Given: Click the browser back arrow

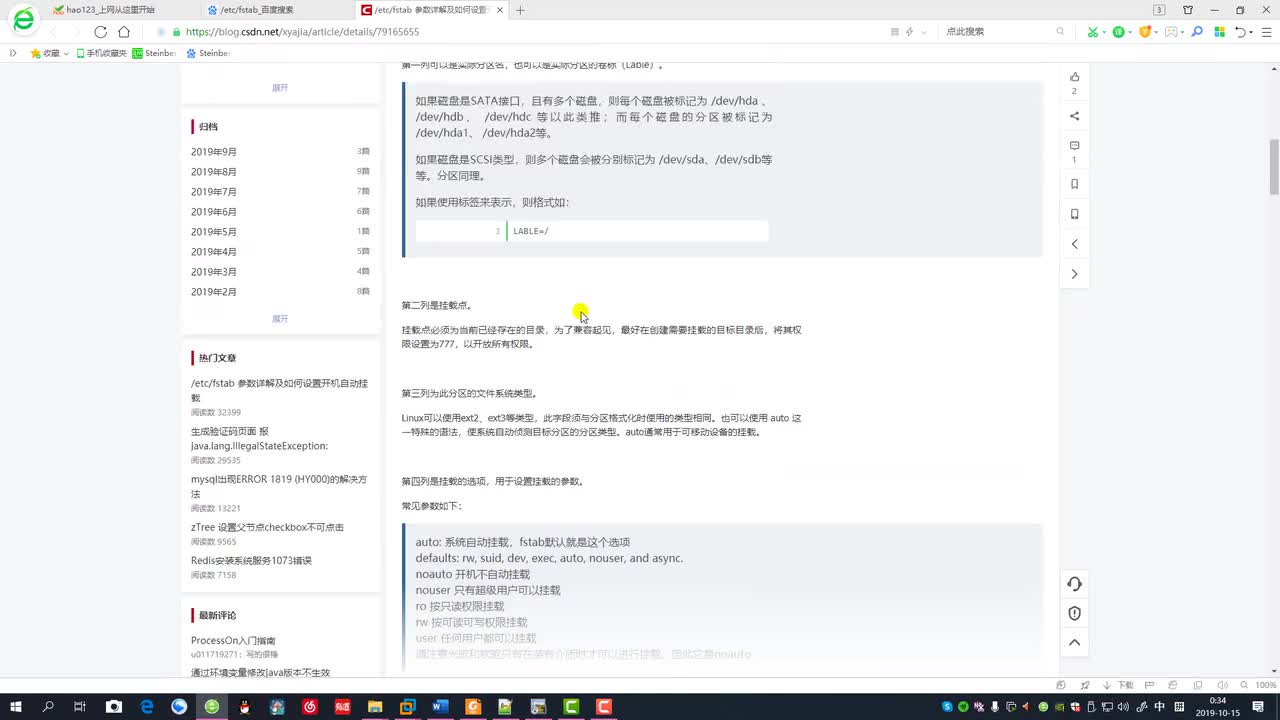Looking at the screenshot, I should (x=55, y=32).
